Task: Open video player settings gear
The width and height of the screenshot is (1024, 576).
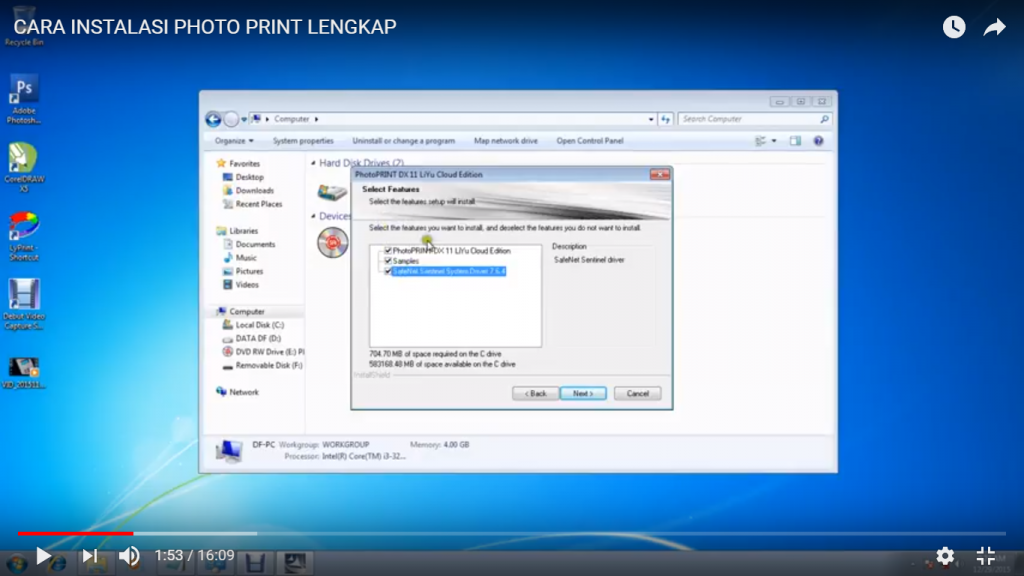Action: pyautogui.click(x=945, y=555)
